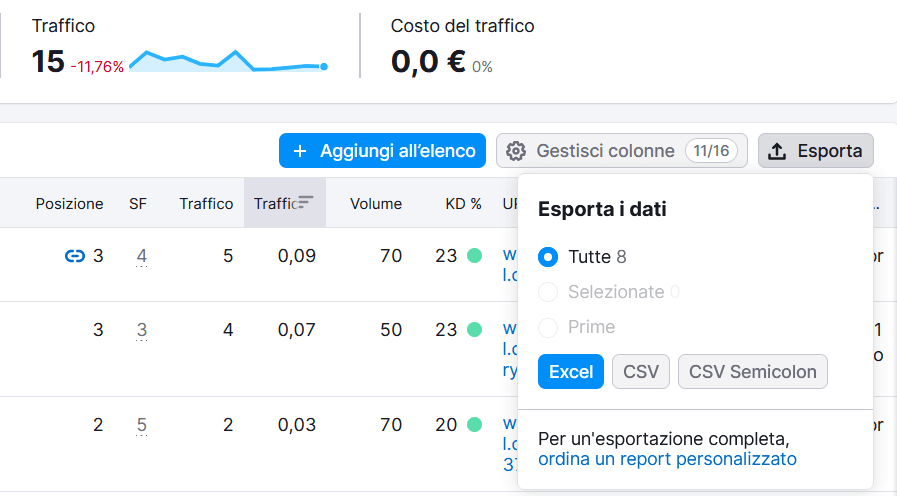Image resolution: width=897 pixels, height=496 pixels.
Task: Click the Traffico trend sparkline chart
Action: pyautogui.click(x=228, y=62)
